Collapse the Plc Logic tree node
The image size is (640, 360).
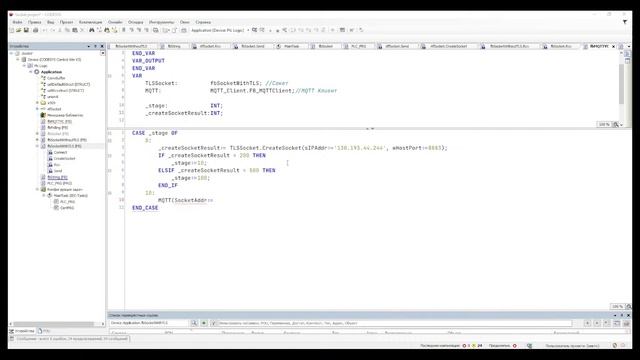point(24,66)
